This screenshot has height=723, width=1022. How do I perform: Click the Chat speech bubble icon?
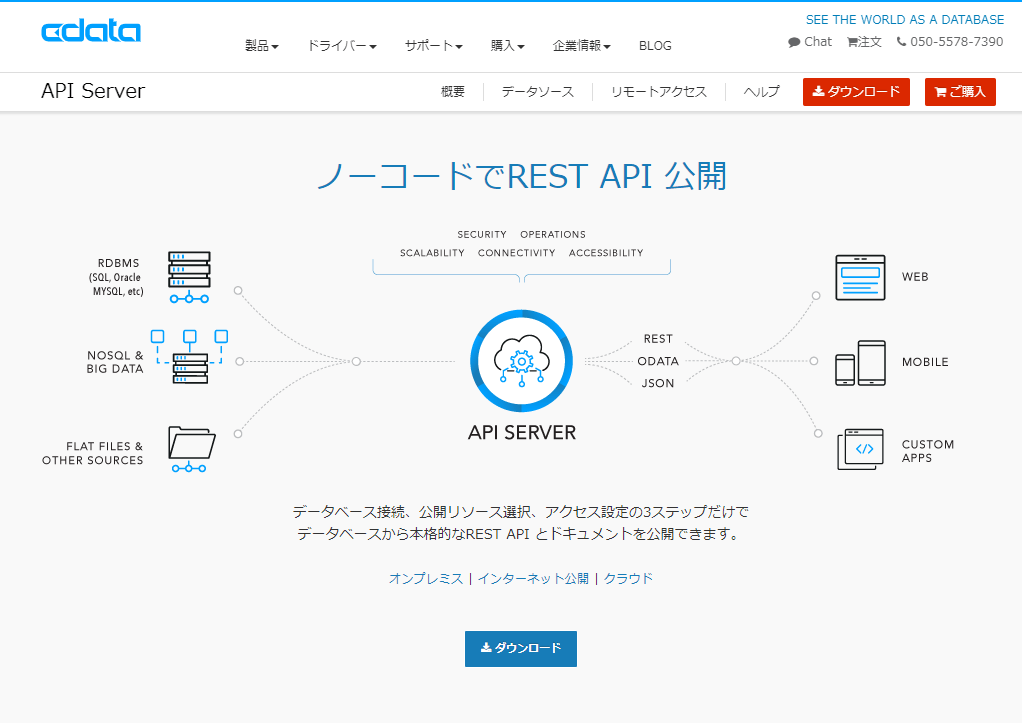(x=794, y=42)
